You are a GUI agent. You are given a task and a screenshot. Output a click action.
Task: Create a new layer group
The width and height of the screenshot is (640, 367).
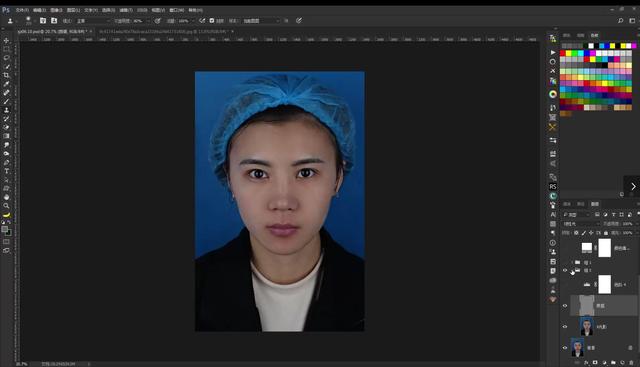[x=613, y=363]
